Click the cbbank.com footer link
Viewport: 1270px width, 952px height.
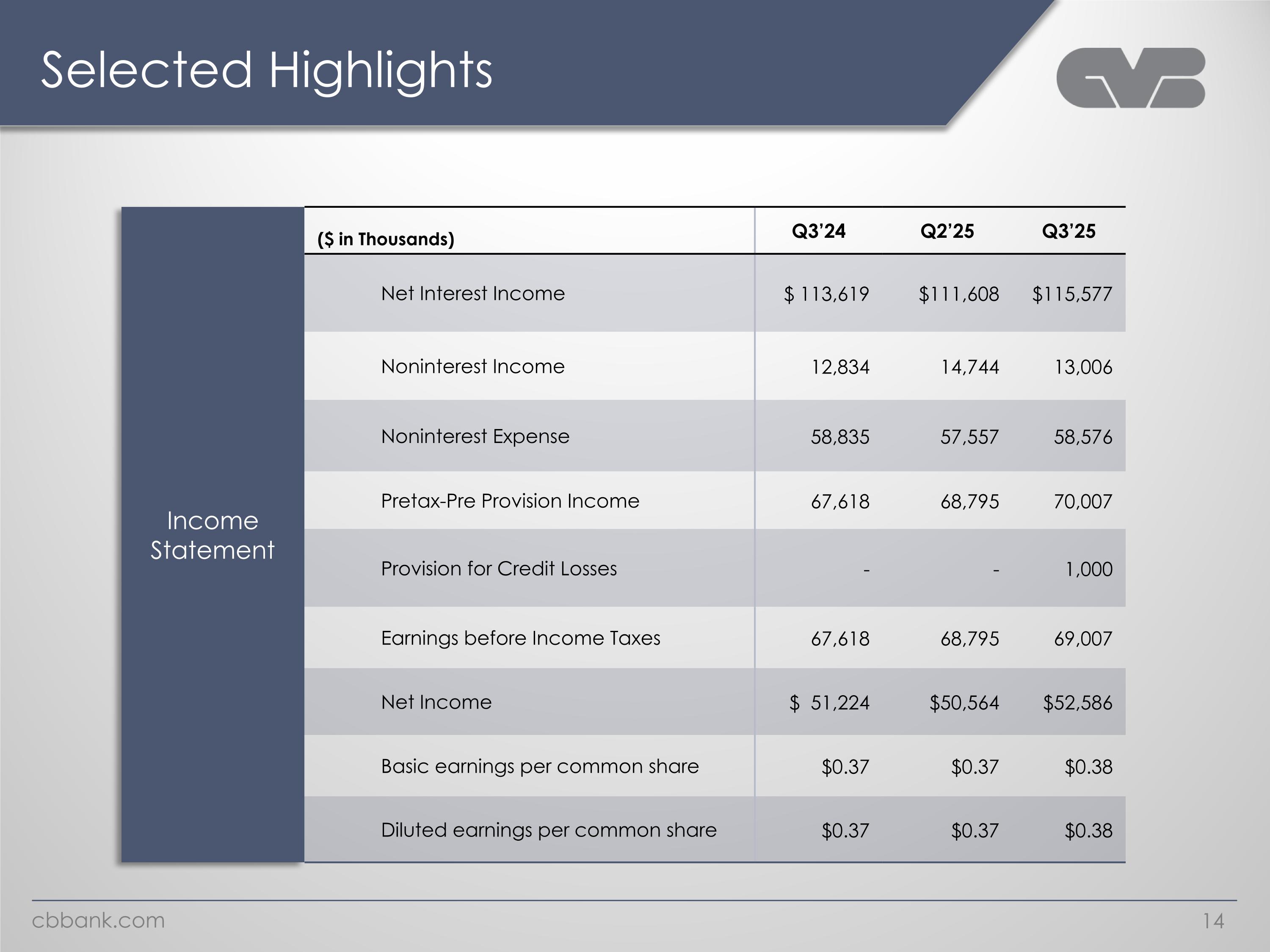point(98,920)
